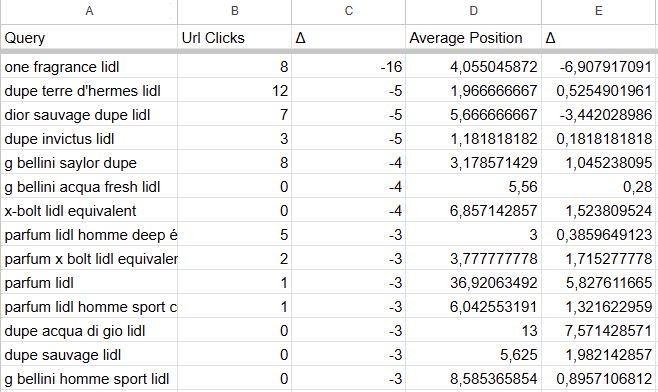Click the clicks delta value -16

point(348,67)
